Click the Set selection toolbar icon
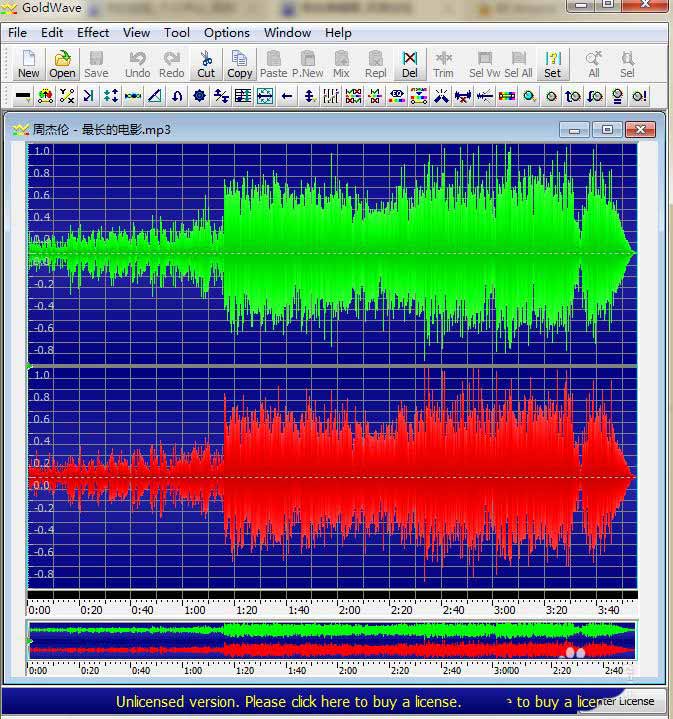673x719 pixels. tap(553, 64)
